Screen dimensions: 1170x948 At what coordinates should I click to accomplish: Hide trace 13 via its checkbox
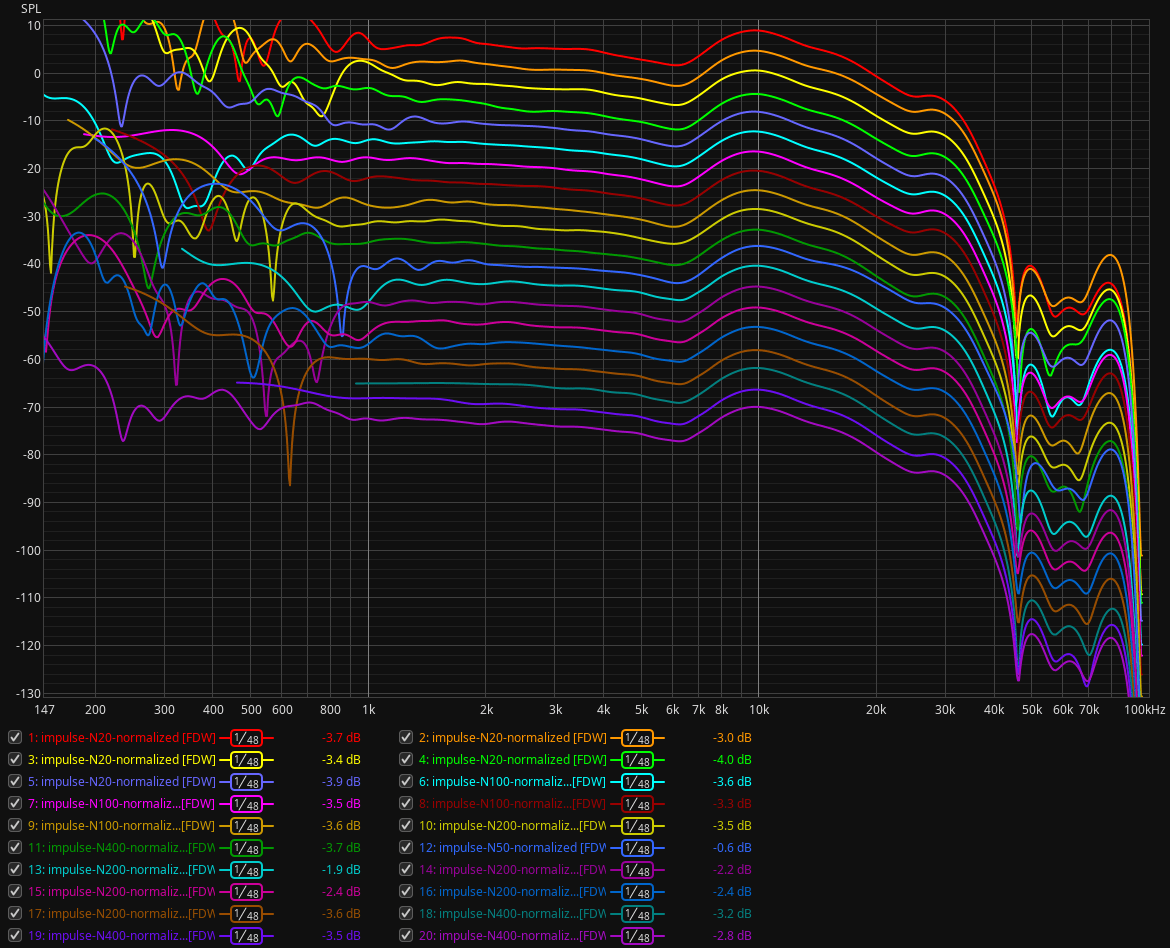(14, 869)
